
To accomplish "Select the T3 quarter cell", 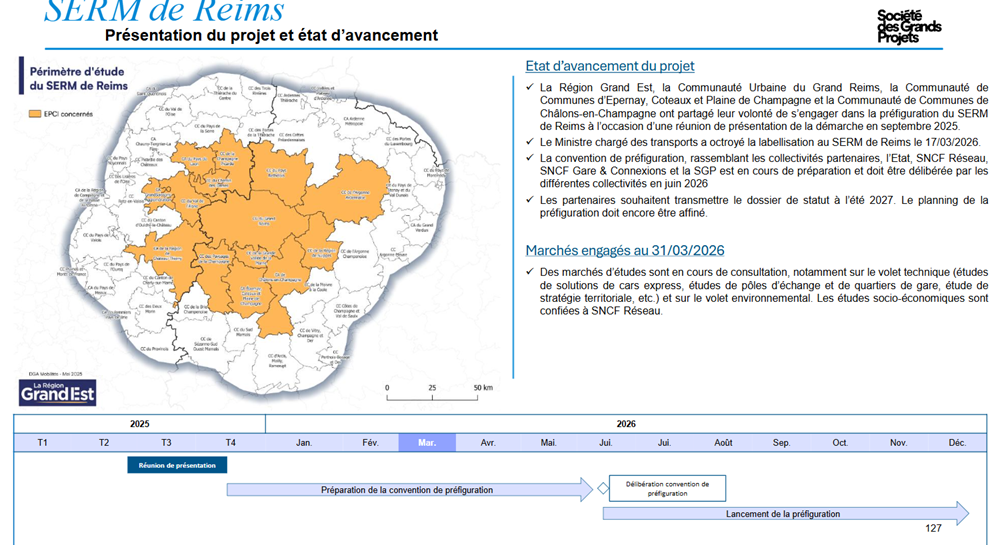I will coord(166,442).
